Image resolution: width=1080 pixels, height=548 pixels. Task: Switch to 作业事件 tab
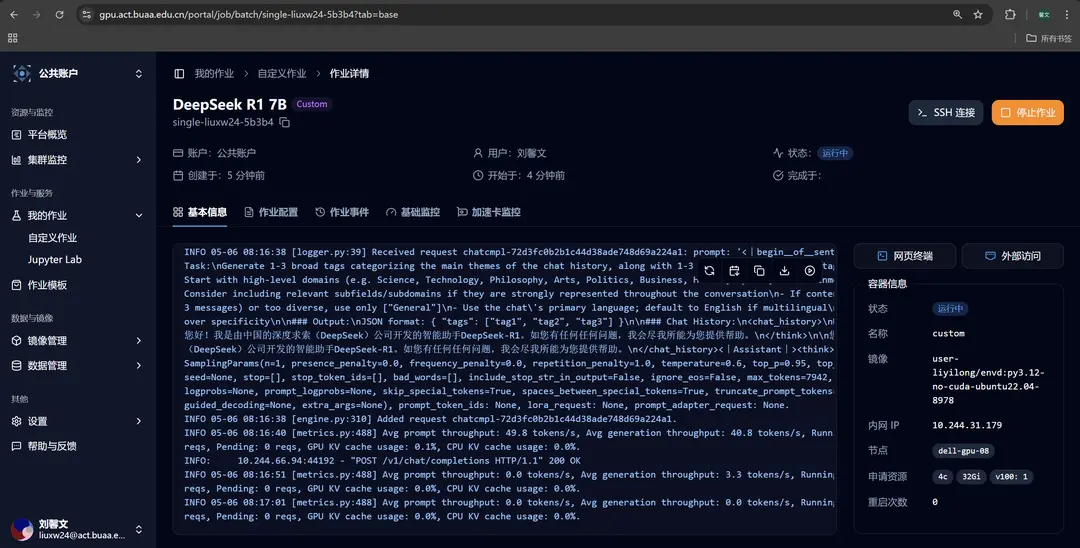pyautogui.click(x=342, y=212)
